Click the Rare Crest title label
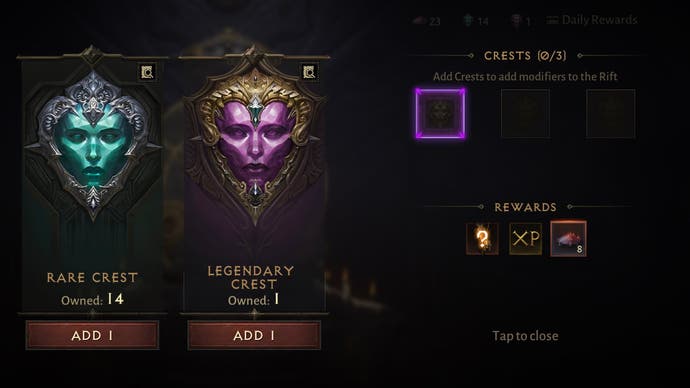This screenshot has height=388, width=690. coord(92,278)
